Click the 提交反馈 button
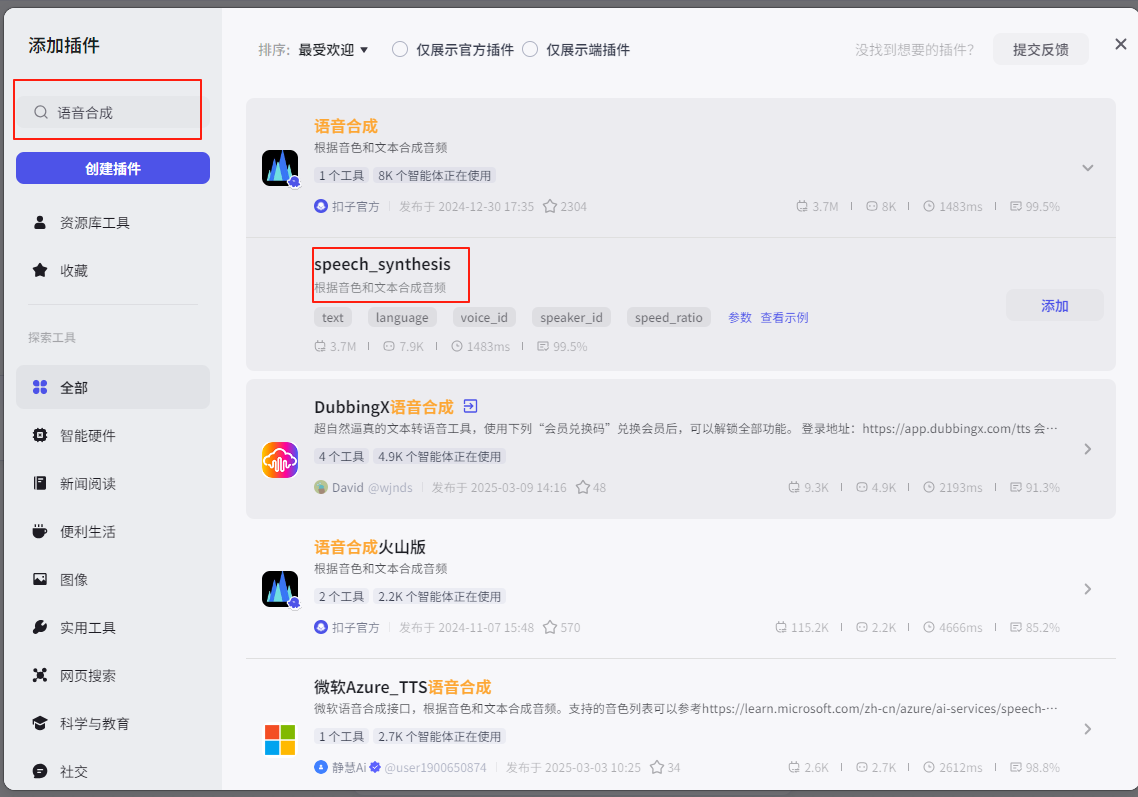The height and width of the screenshot is (797, 1138). (1040, 49)
